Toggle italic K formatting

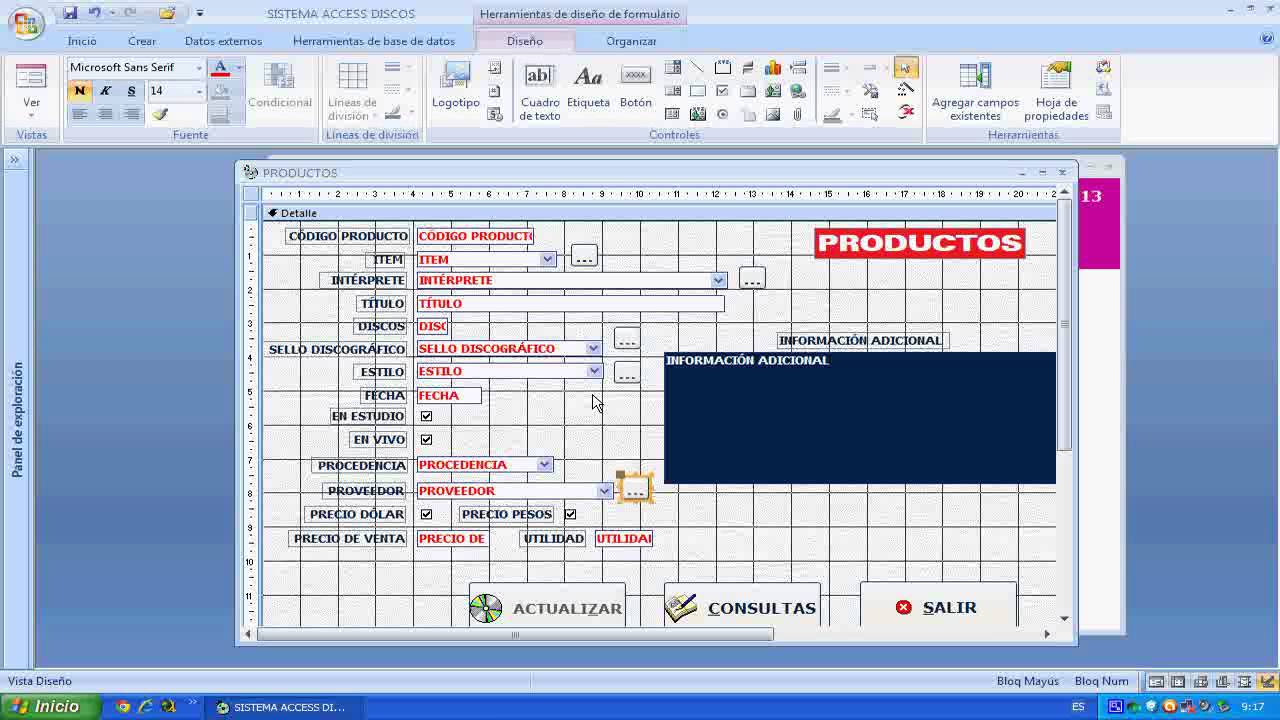(105, 91)
